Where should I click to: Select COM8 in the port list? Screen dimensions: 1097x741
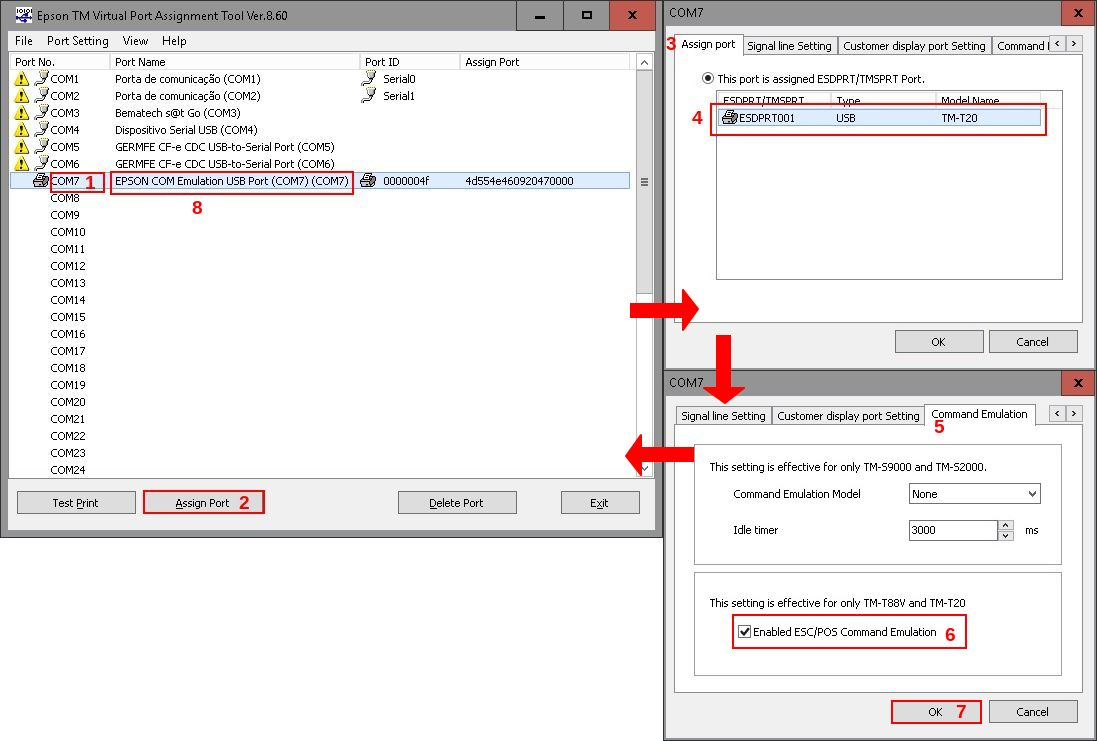(x=65, y=198)
